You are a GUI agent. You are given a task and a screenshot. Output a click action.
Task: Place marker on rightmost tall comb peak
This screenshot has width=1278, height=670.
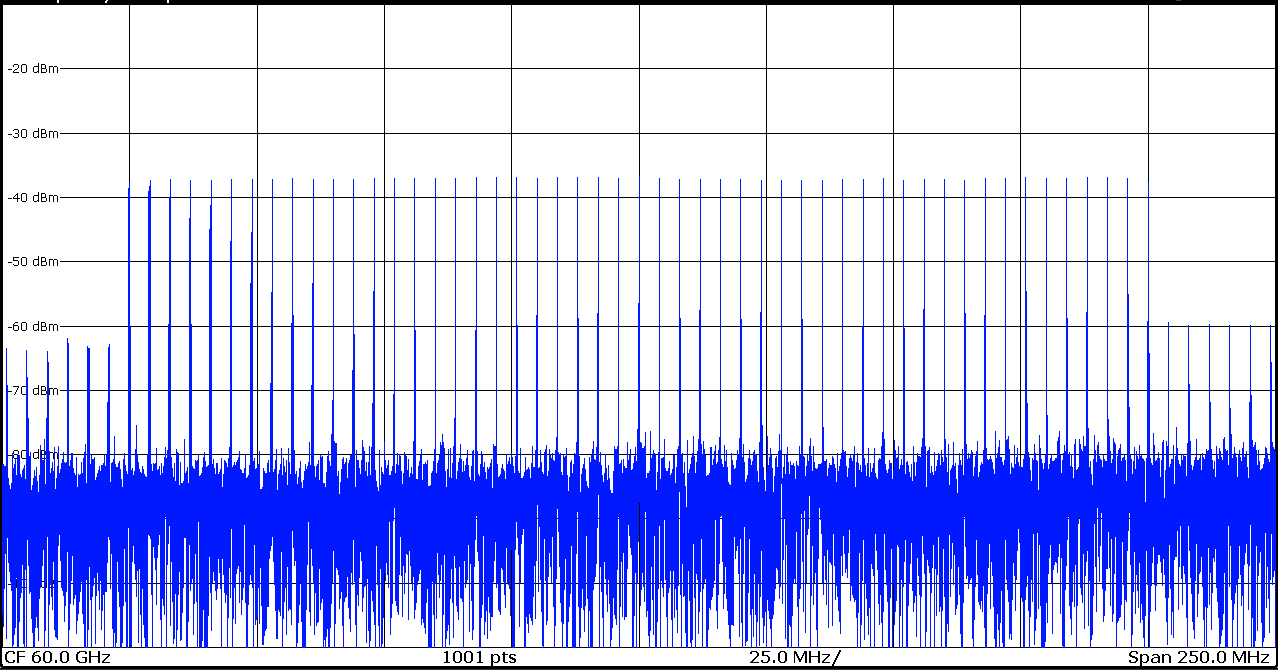click(x=1128, y=180)
